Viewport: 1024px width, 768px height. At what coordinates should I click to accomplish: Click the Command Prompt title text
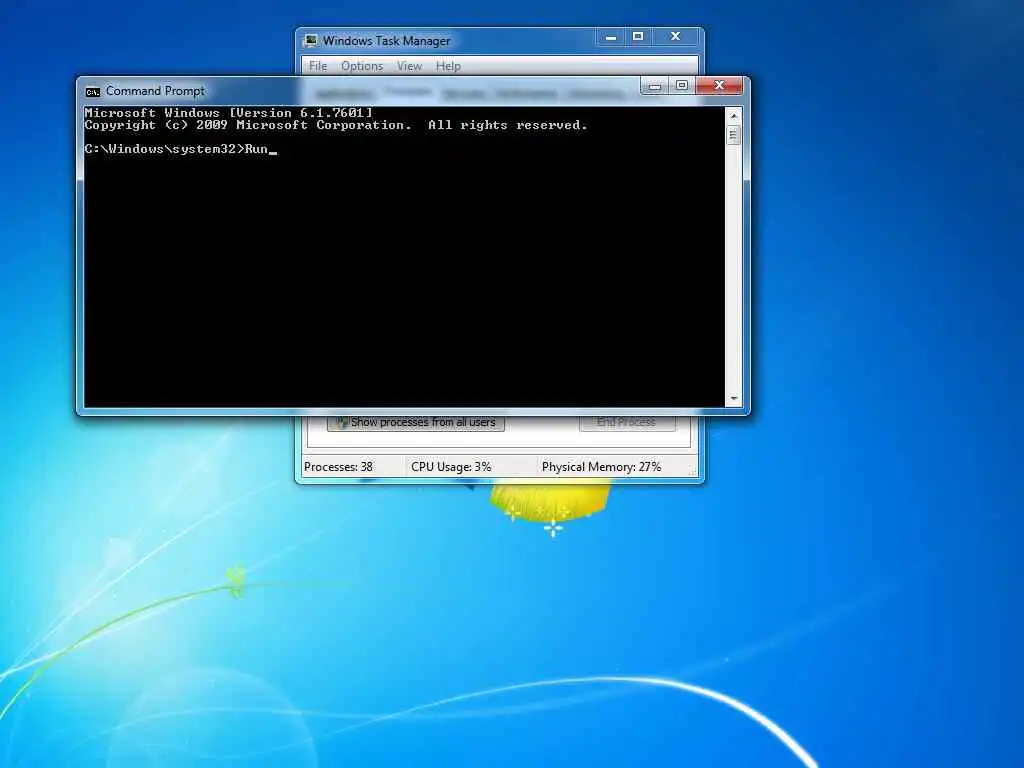click(x=155, y=91)
